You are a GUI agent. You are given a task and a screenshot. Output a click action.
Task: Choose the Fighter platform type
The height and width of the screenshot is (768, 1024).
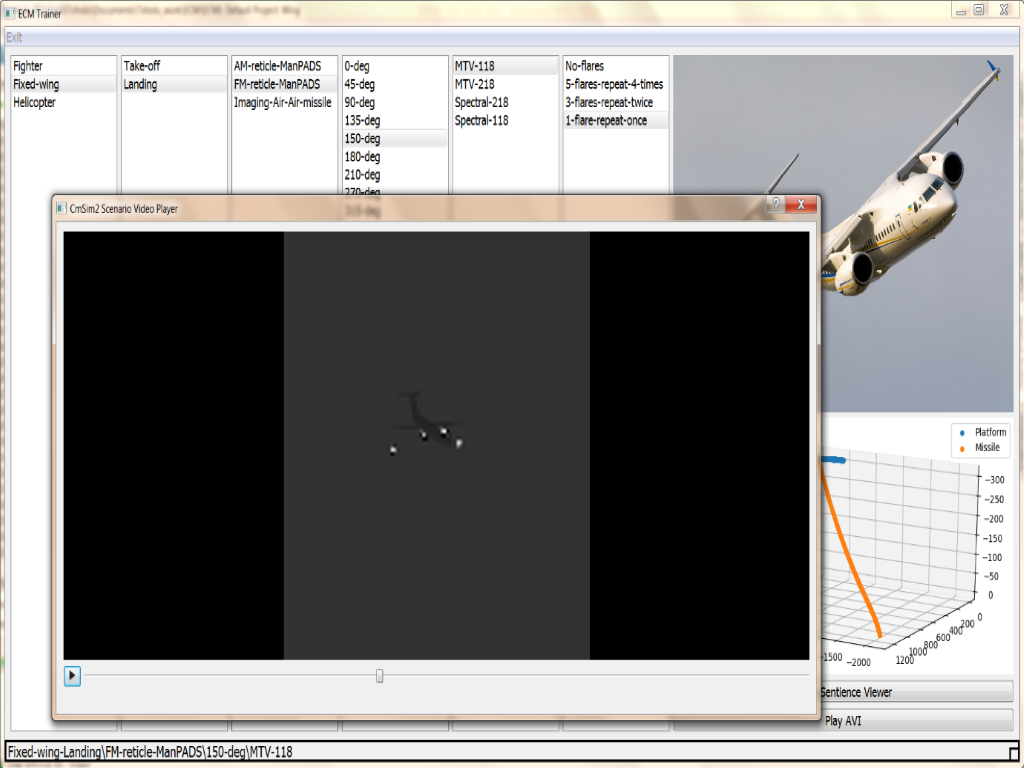[28, 67]
